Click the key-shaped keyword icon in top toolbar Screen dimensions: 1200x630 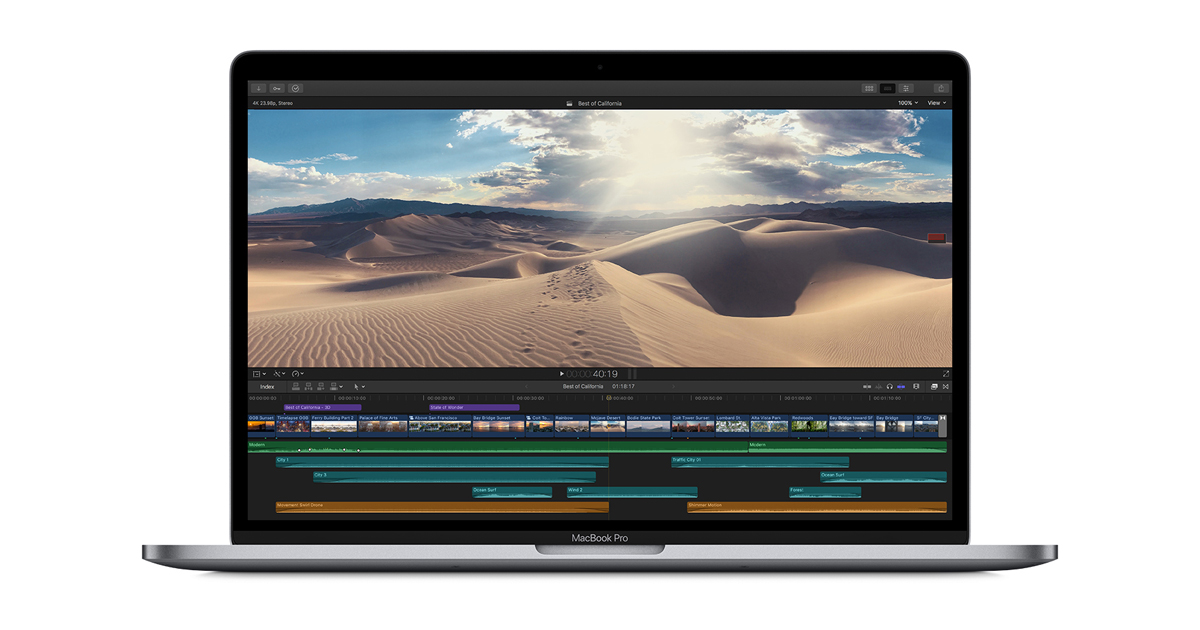(277, 87)
